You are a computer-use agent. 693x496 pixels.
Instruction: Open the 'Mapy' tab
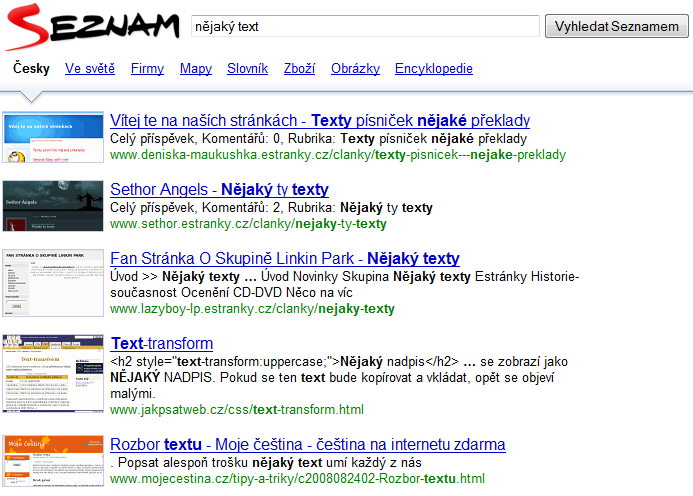196,69
